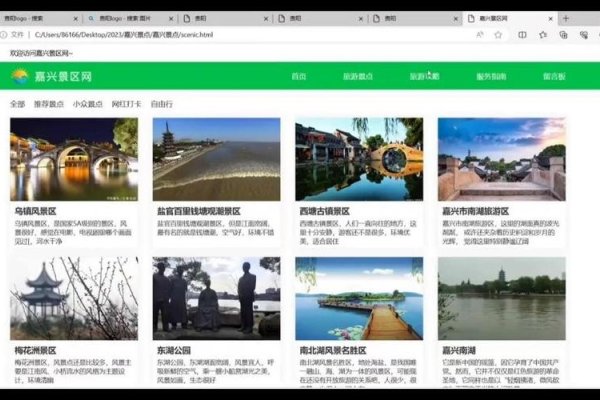Open 留言板 in the green navigation
Viewport: 600px width, 400px height.
point(554,76)
